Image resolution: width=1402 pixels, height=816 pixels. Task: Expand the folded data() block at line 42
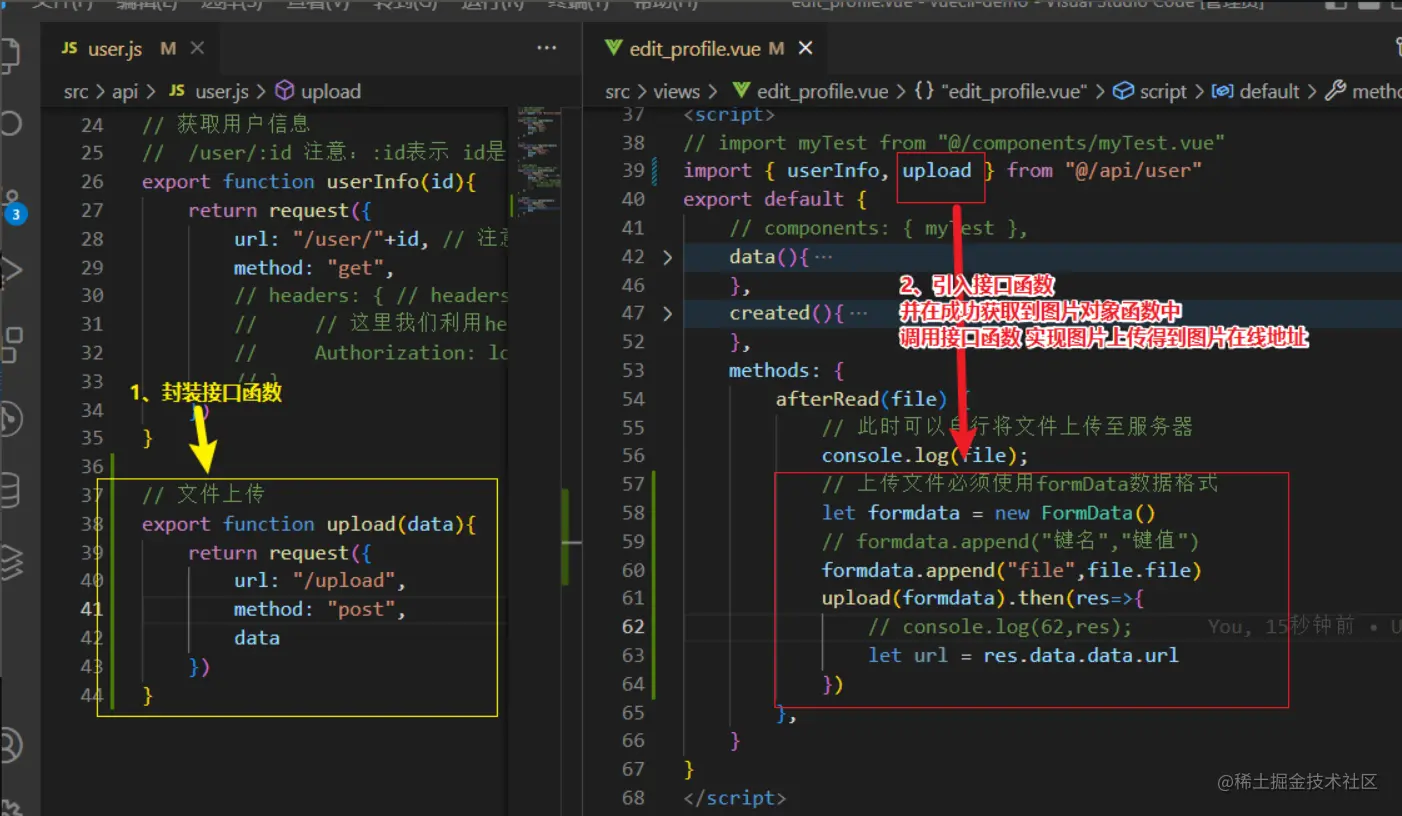[x=668, y=257]
